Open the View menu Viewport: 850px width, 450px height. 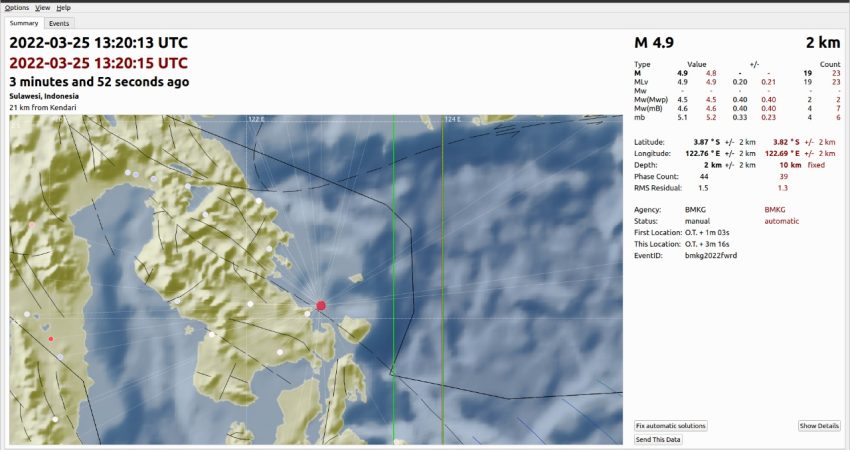pos(42,8)
